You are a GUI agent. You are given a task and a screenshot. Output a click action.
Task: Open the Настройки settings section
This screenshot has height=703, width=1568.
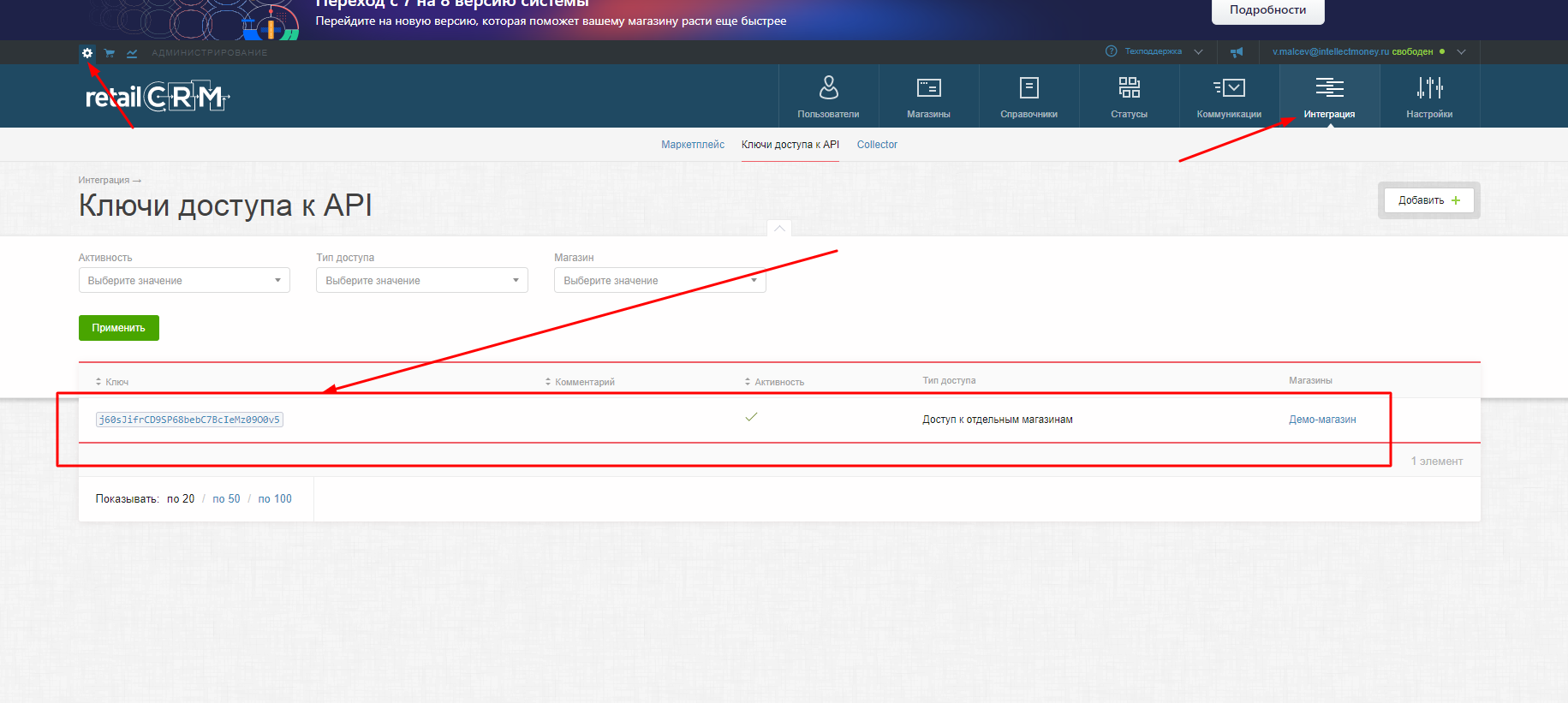(x=1429, y=97)
